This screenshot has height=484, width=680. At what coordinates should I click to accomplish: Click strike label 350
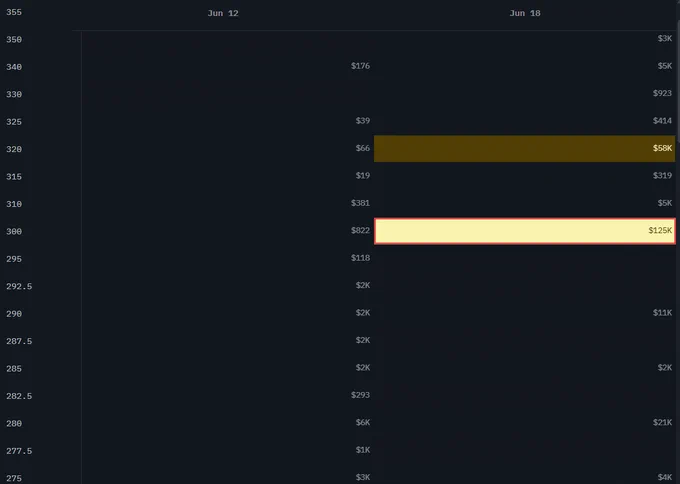[14, 39]
